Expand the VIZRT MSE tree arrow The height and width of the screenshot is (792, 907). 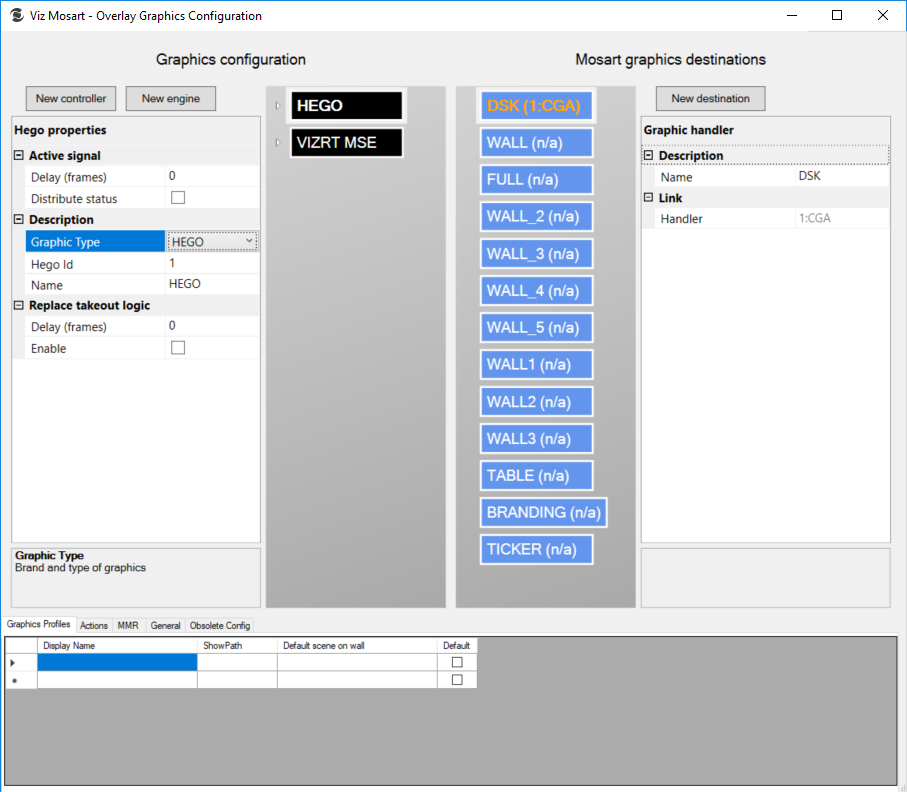(x=277, y=143)
